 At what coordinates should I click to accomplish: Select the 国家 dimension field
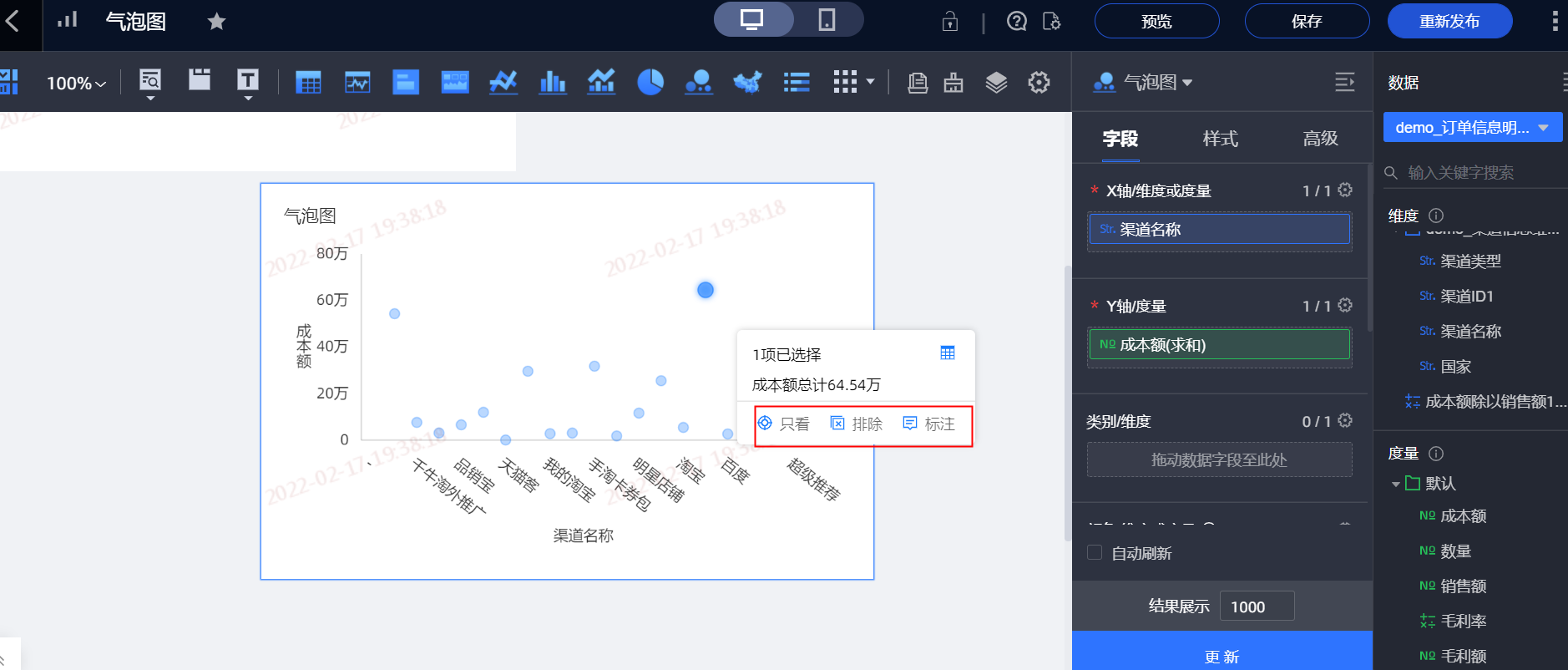(x=1456, y=367)
